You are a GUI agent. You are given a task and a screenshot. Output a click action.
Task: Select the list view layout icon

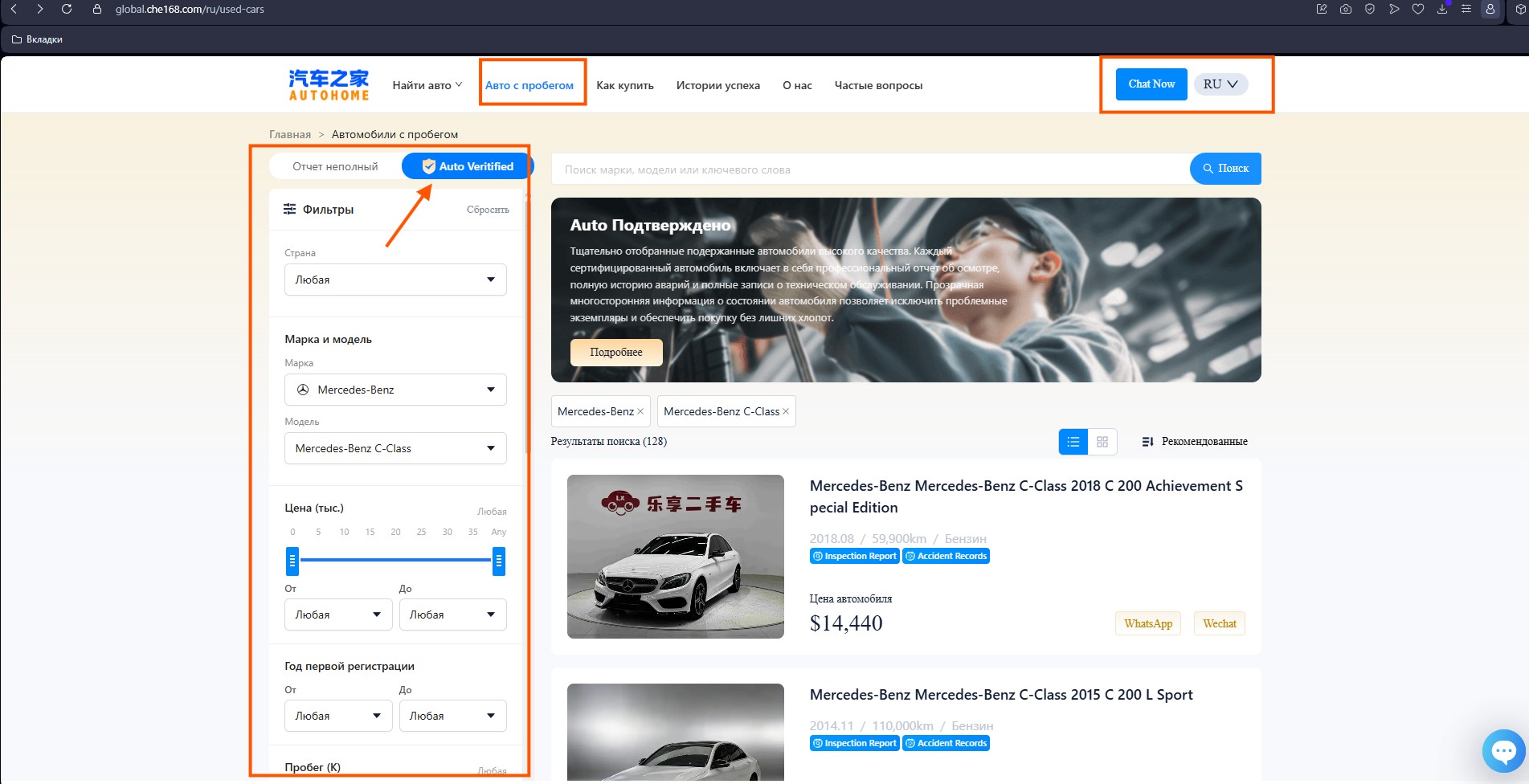pos(1073,442)
